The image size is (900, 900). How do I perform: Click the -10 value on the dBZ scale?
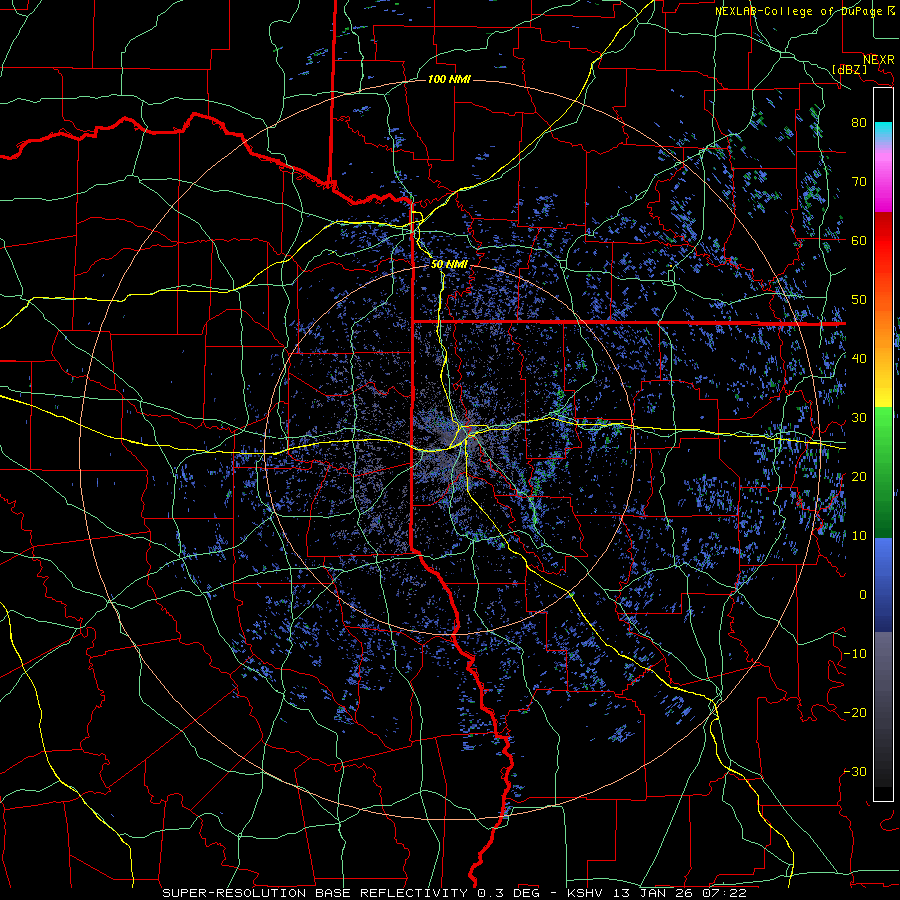pyautogui.click(x=855, y=654)
